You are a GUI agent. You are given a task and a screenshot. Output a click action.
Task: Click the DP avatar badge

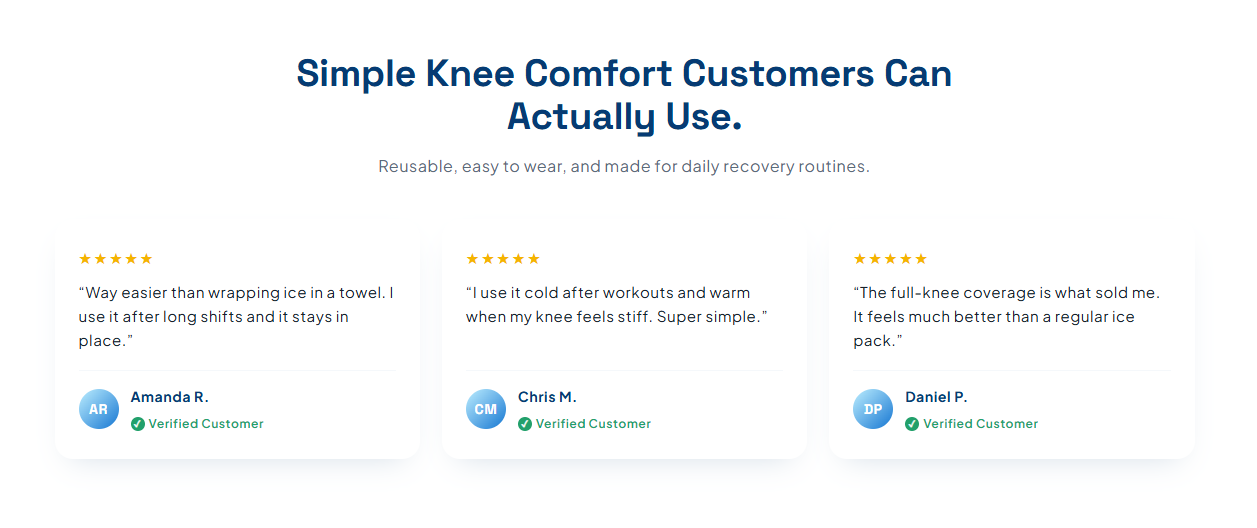(x=873, y=409)
